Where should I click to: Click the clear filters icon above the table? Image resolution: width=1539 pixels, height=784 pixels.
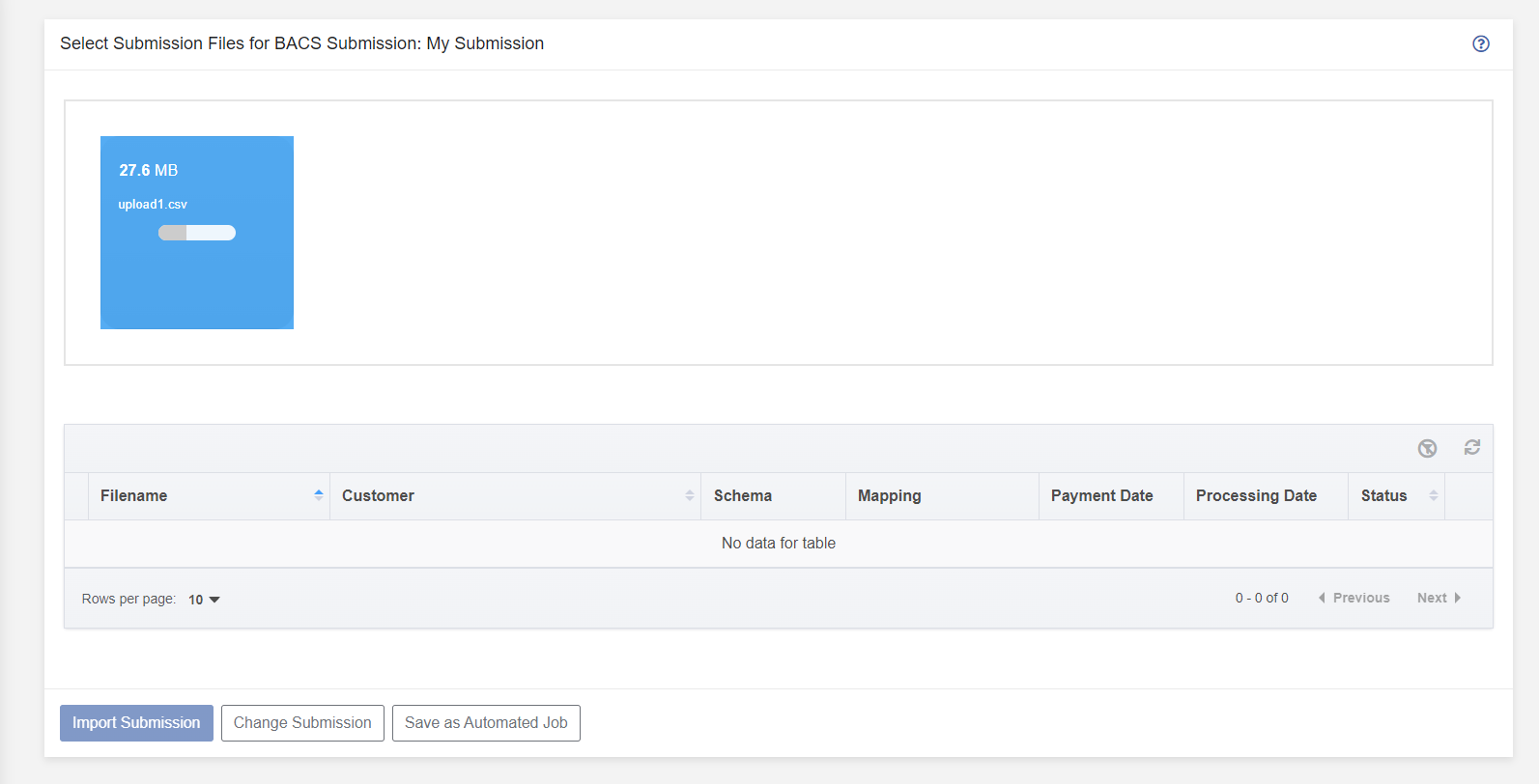click(x=1427, y=448)
